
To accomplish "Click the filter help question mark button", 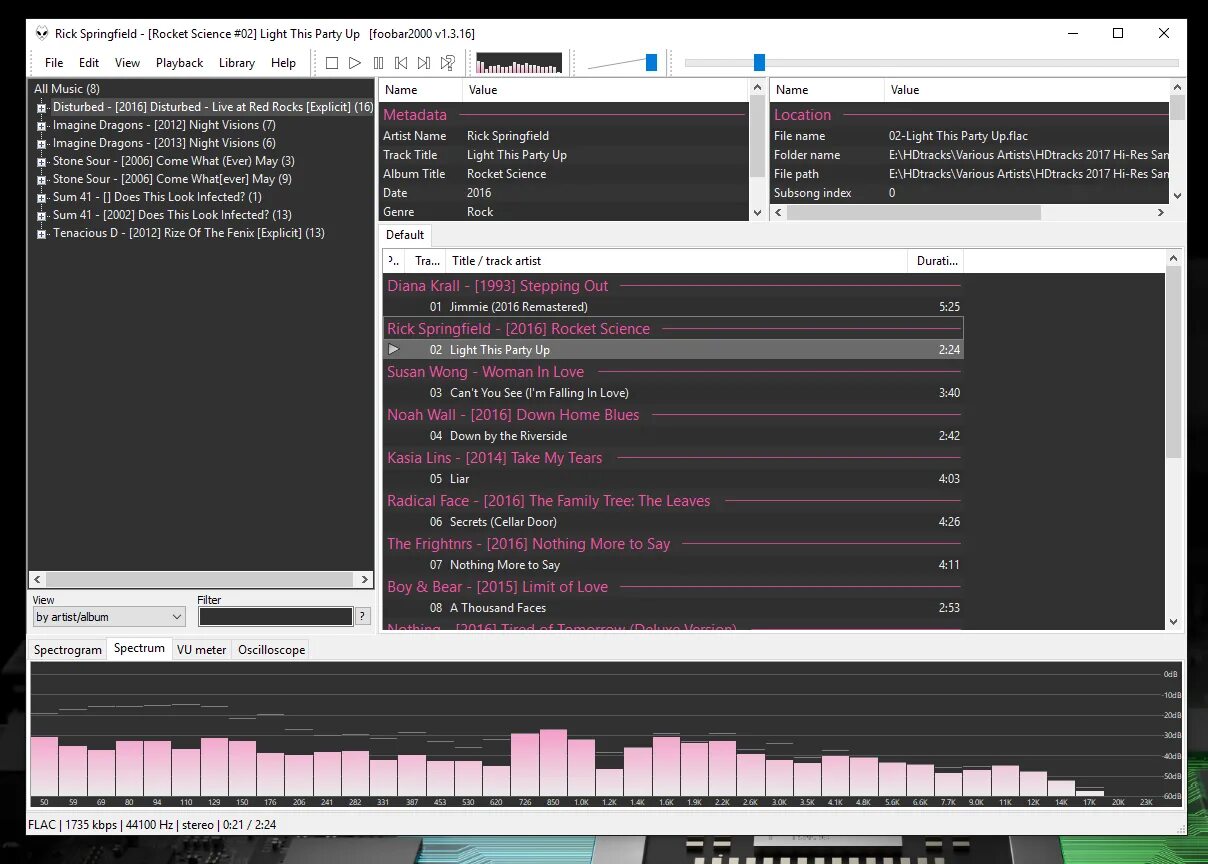I will [363, 616].
